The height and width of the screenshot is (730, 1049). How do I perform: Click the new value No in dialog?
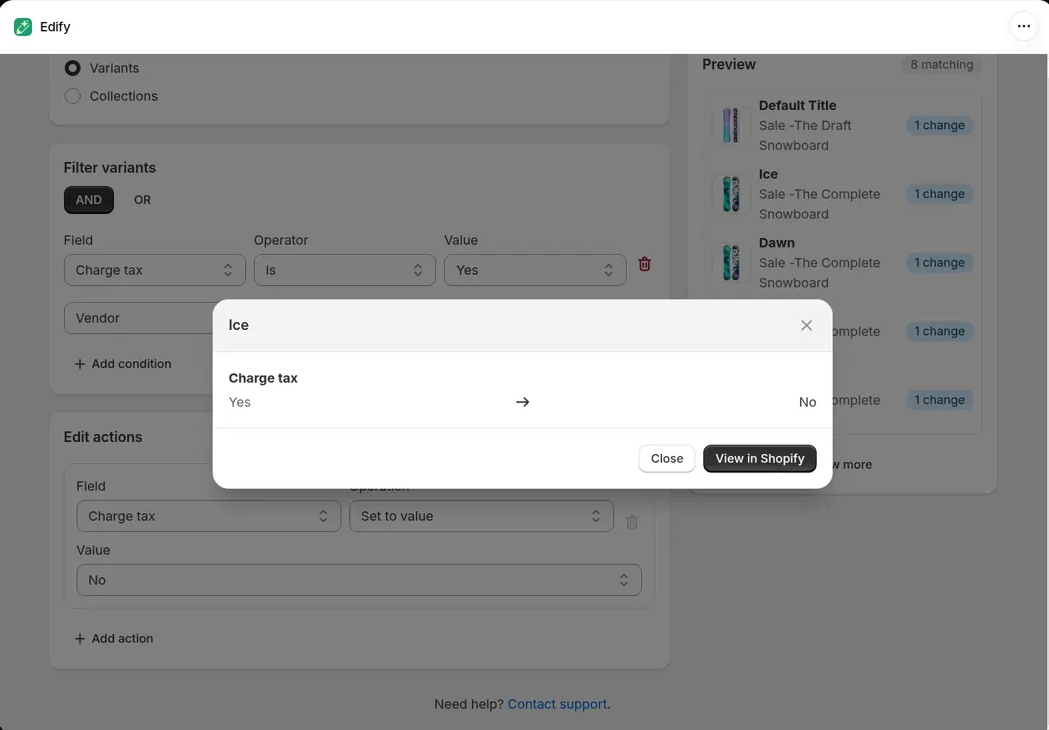[807, 402]
